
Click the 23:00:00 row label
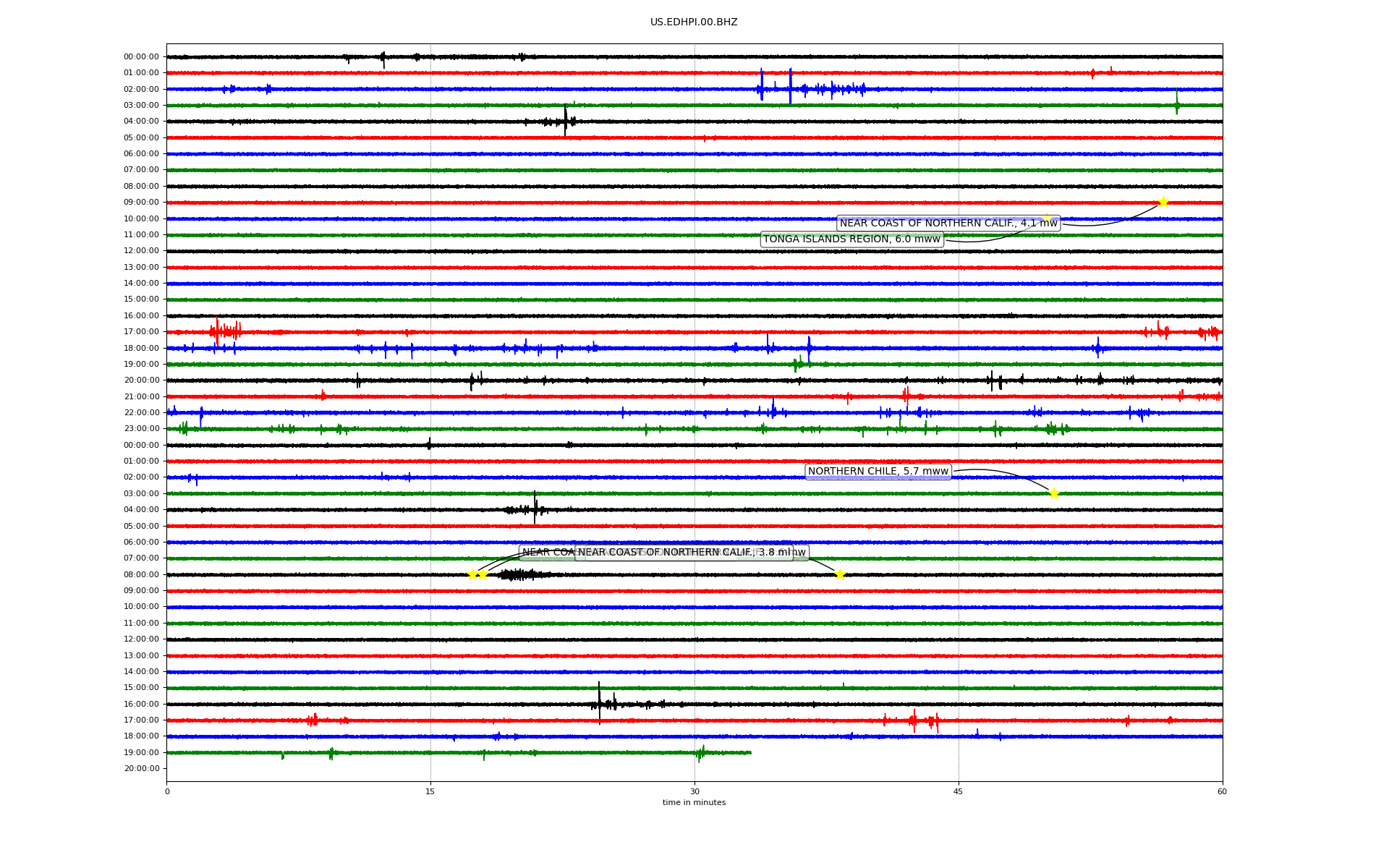[142, 428]
